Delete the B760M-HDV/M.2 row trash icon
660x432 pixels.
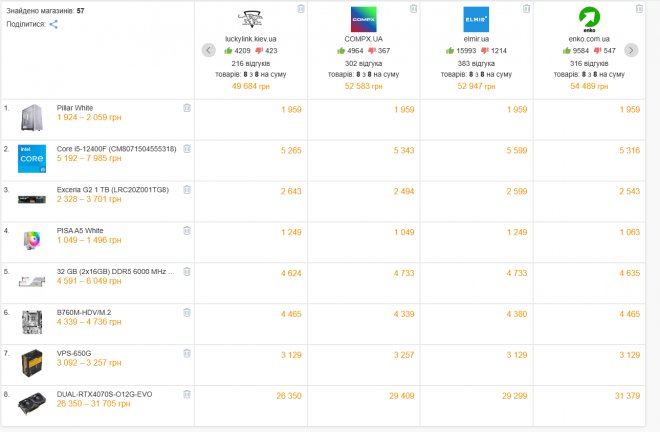(187, 312)
